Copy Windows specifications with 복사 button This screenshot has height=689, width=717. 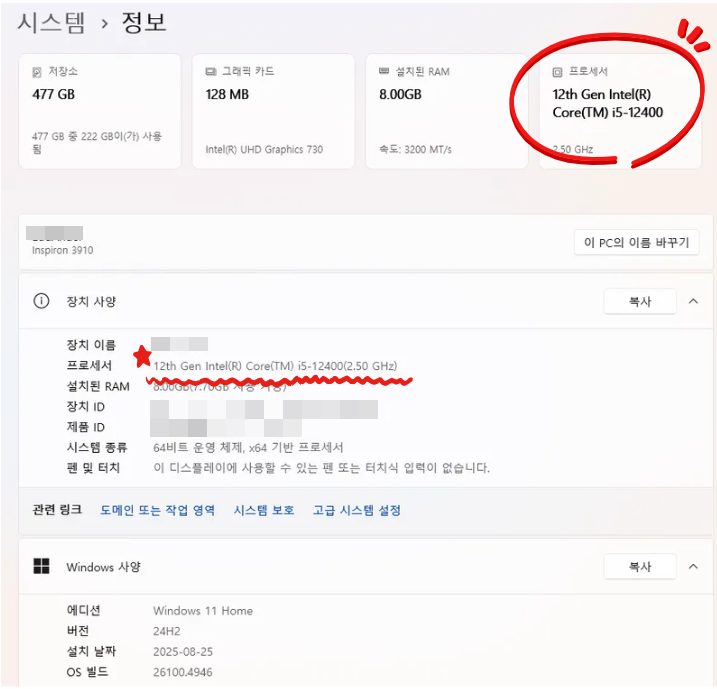point(640,566)
